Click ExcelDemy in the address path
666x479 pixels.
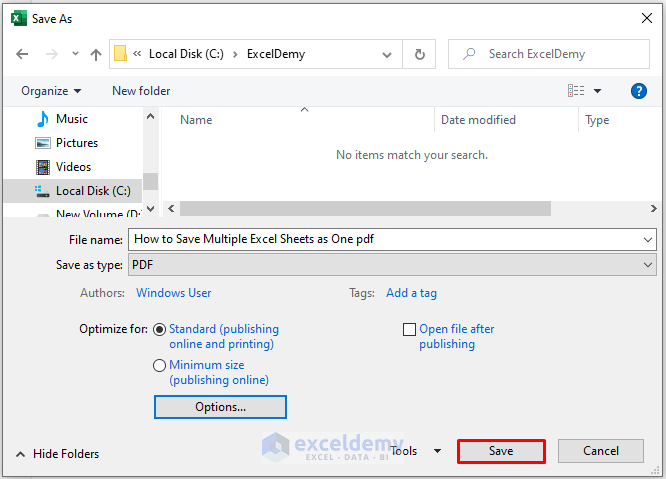276,54
